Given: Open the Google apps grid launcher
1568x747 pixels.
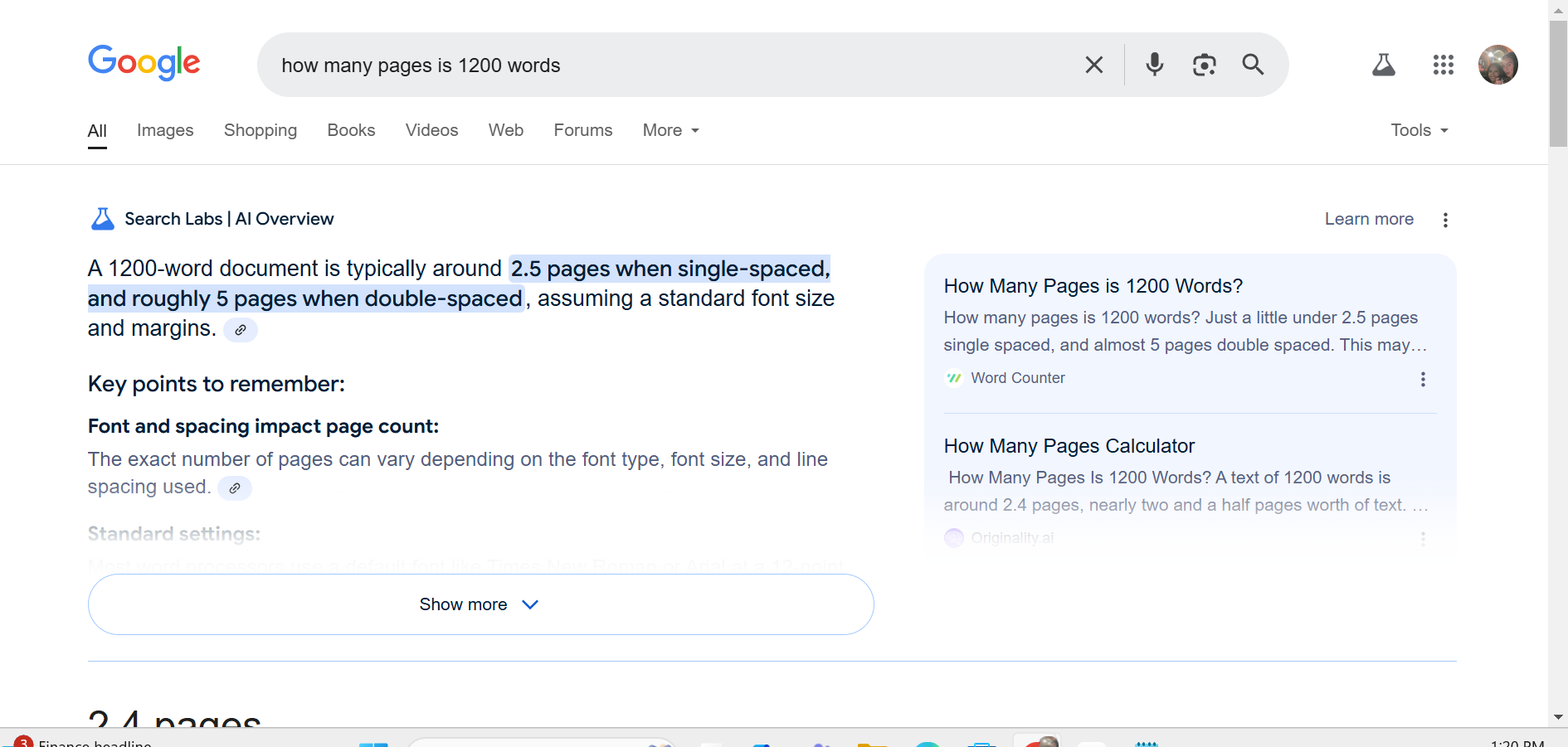Looking at the screenshot, I should [x=1444, y=65].
